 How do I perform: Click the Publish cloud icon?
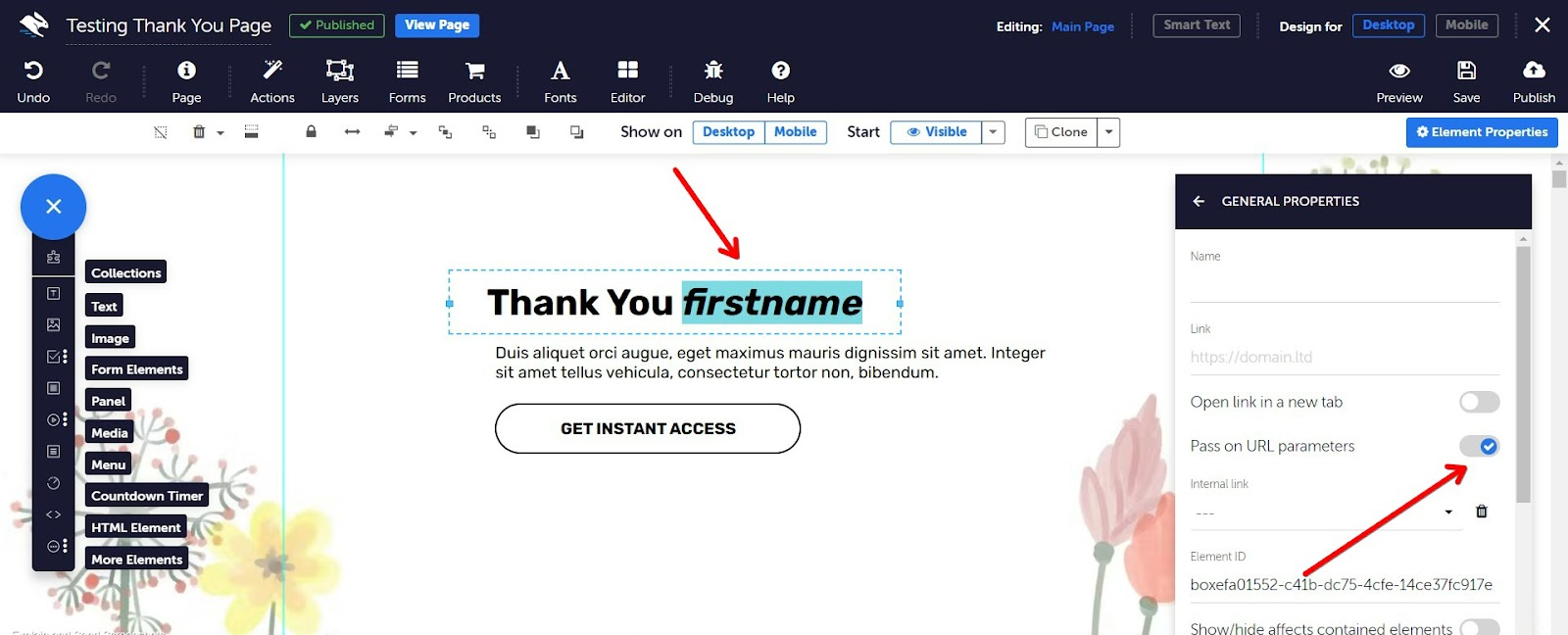[1534, 71]
